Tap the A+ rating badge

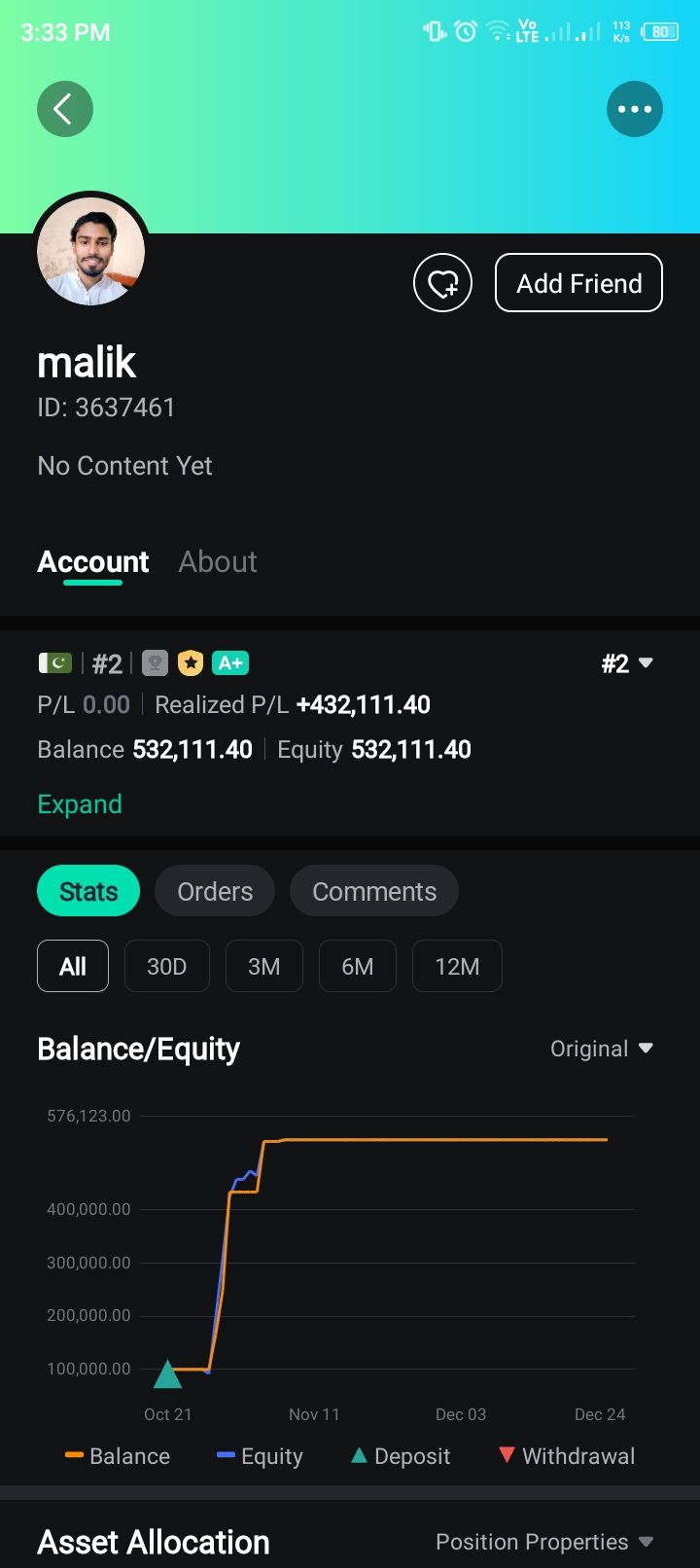coord(230,663)
